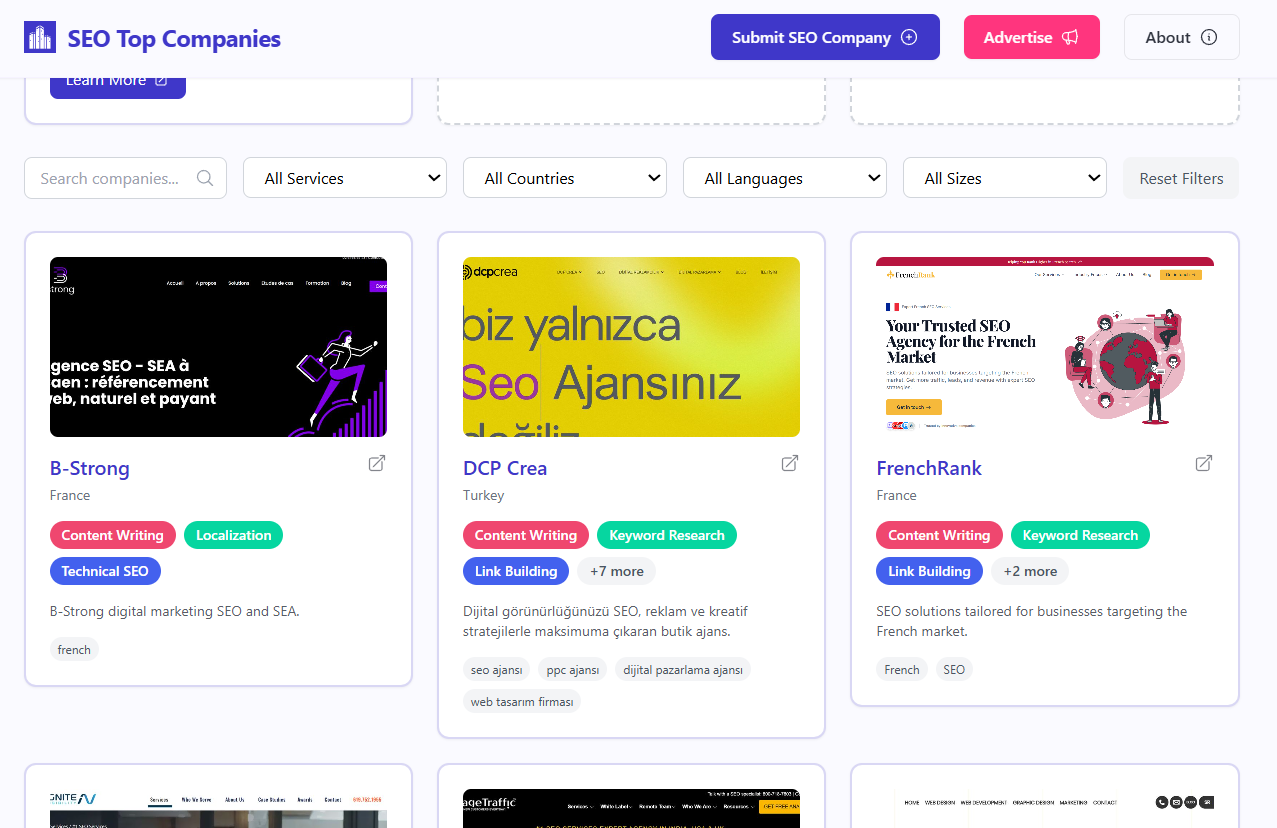Click the search magnifier icon

pos(205,178)
